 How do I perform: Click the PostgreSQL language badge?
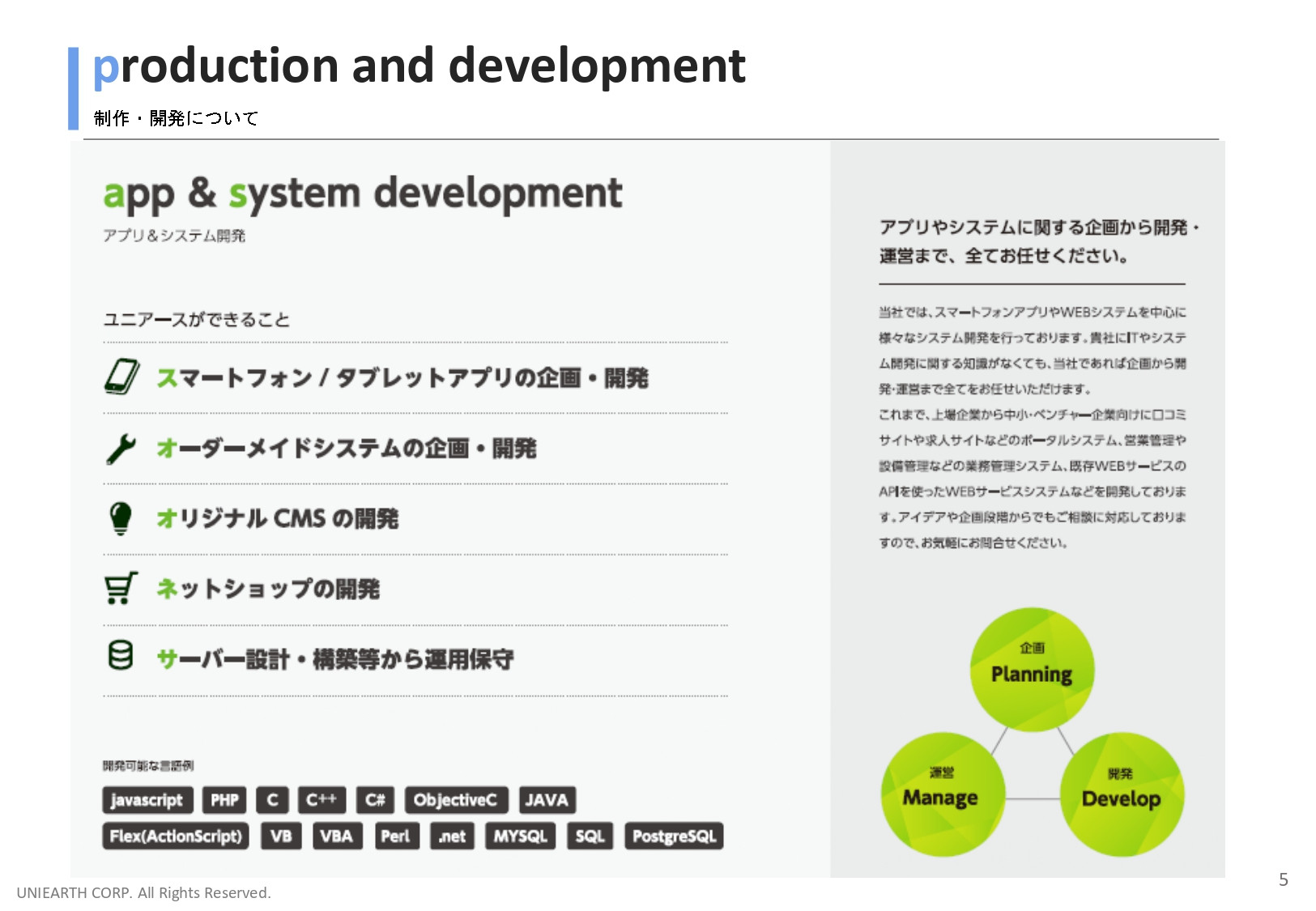pyautogui.click(x=675, y=836)
